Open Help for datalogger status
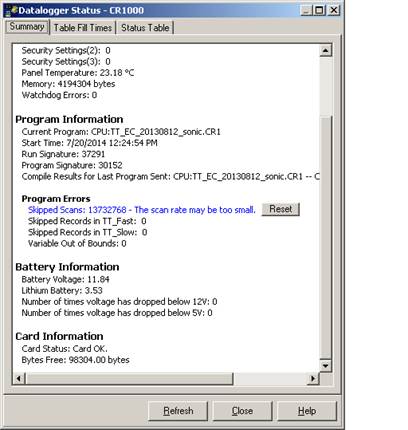Viewport: 408px width, 430px height. tap(307, 411)
